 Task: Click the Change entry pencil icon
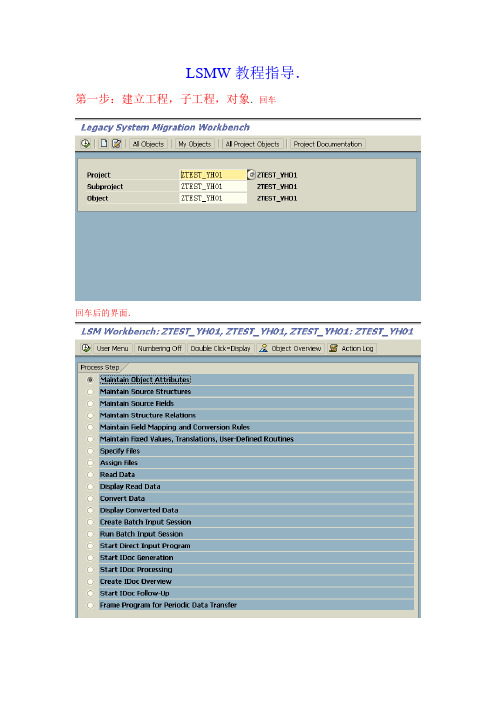point(116,144)
